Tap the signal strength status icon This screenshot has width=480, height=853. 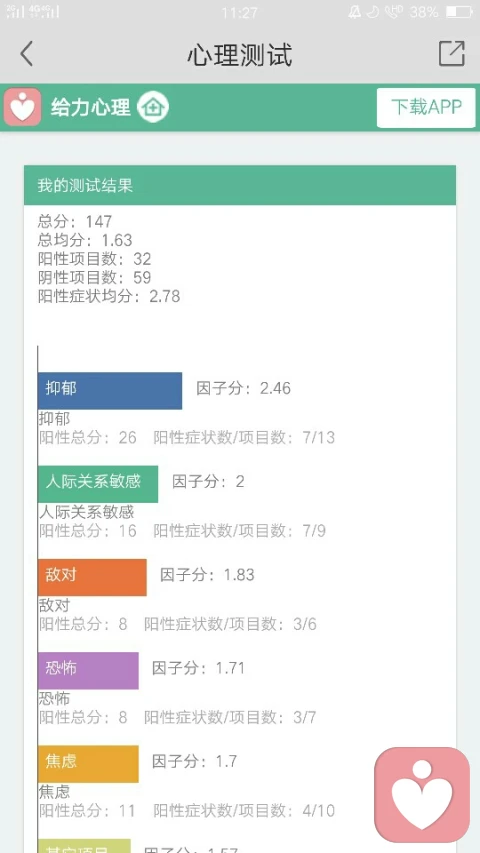(x=33, y=11)
